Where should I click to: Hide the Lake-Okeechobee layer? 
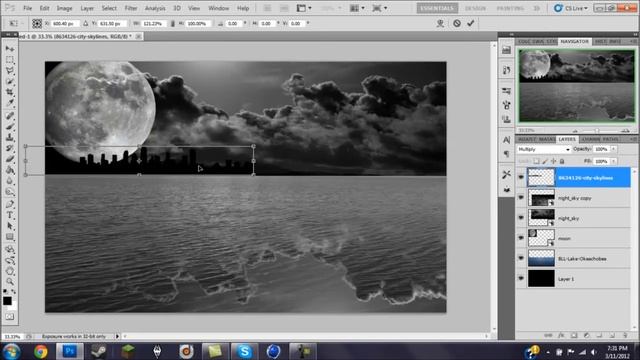click(521, 258)
